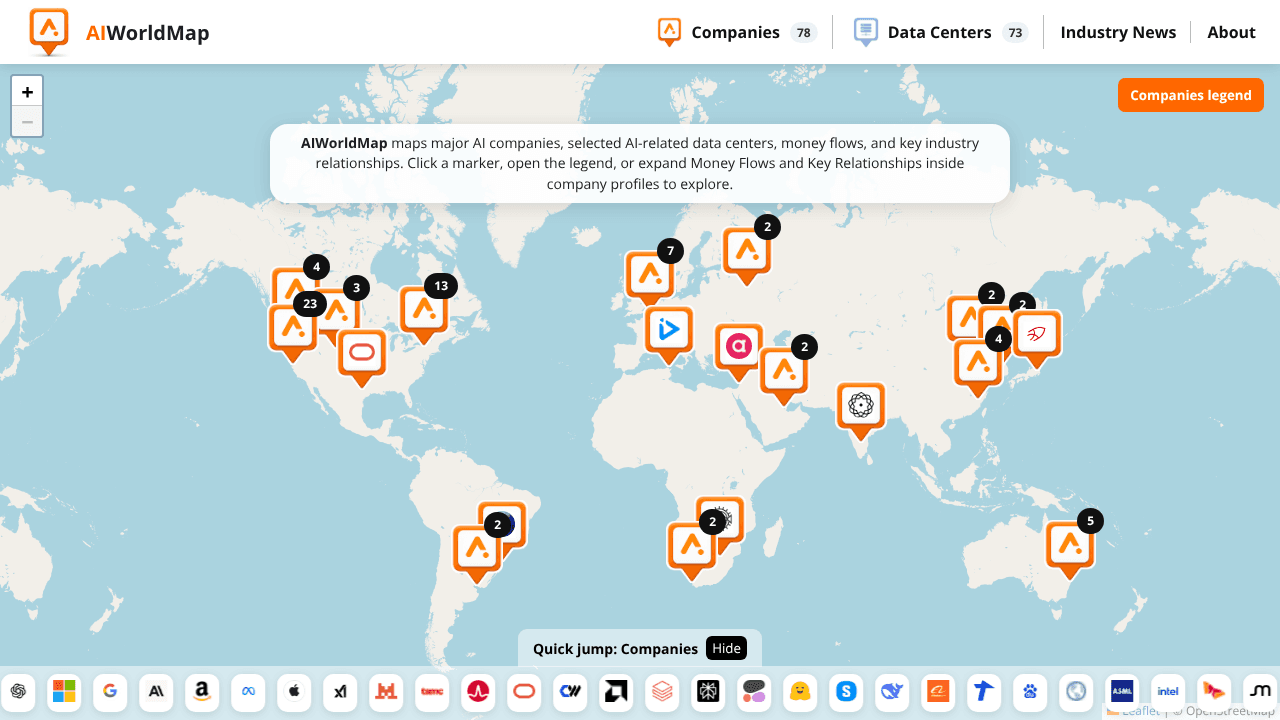Select the ASML logo in quick jump
The width and height of the screenshot is (1280, 720).
coord(1122,691)
